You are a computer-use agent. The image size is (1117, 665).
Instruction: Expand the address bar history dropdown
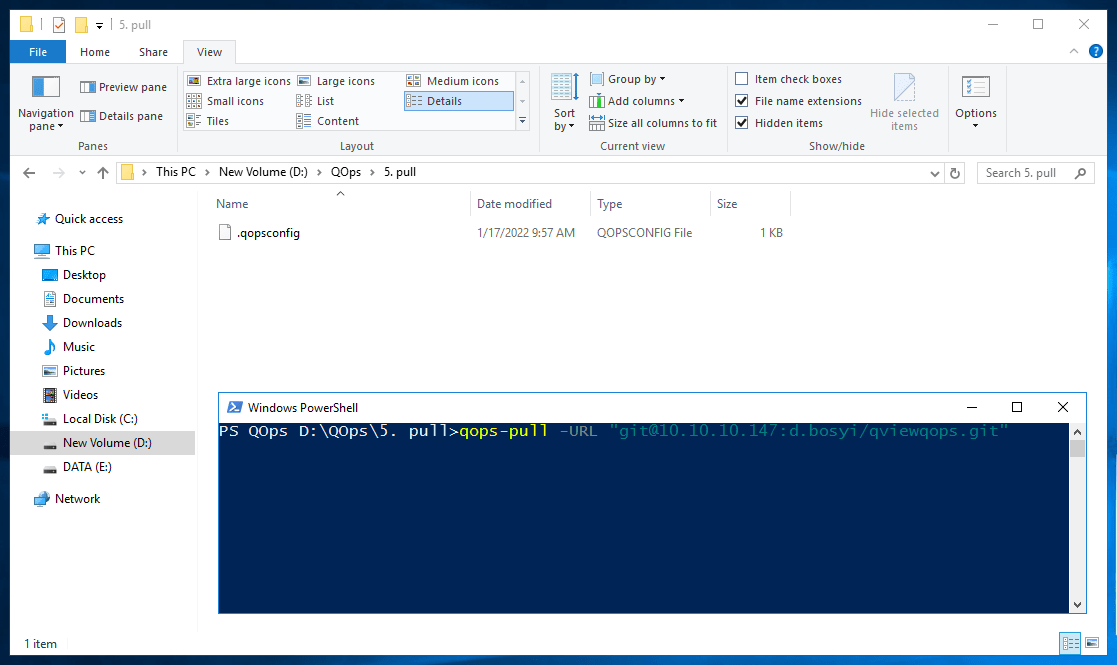click(x=935, y=173)
